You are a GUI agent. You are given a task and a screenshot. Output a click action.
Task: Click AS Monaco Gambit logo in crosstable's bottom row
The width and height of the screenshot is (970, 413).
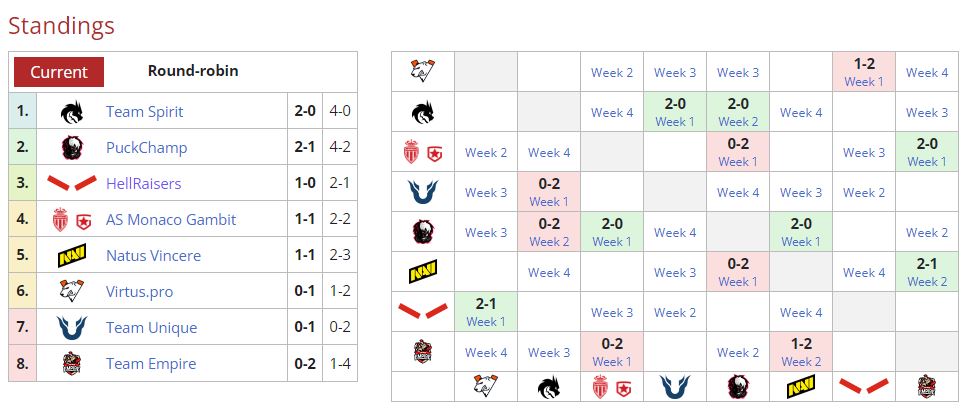(612, 387)
